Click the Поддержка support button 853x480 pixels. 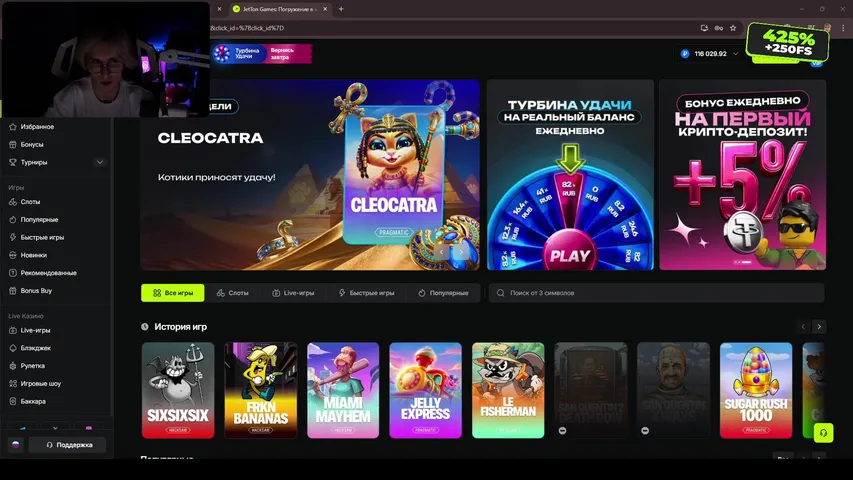click(68, 445)
